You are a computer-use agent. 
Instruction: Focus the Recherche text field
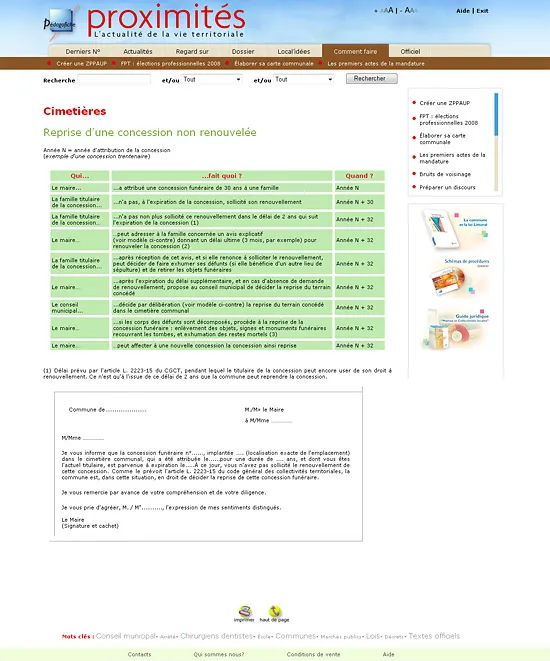114,79
